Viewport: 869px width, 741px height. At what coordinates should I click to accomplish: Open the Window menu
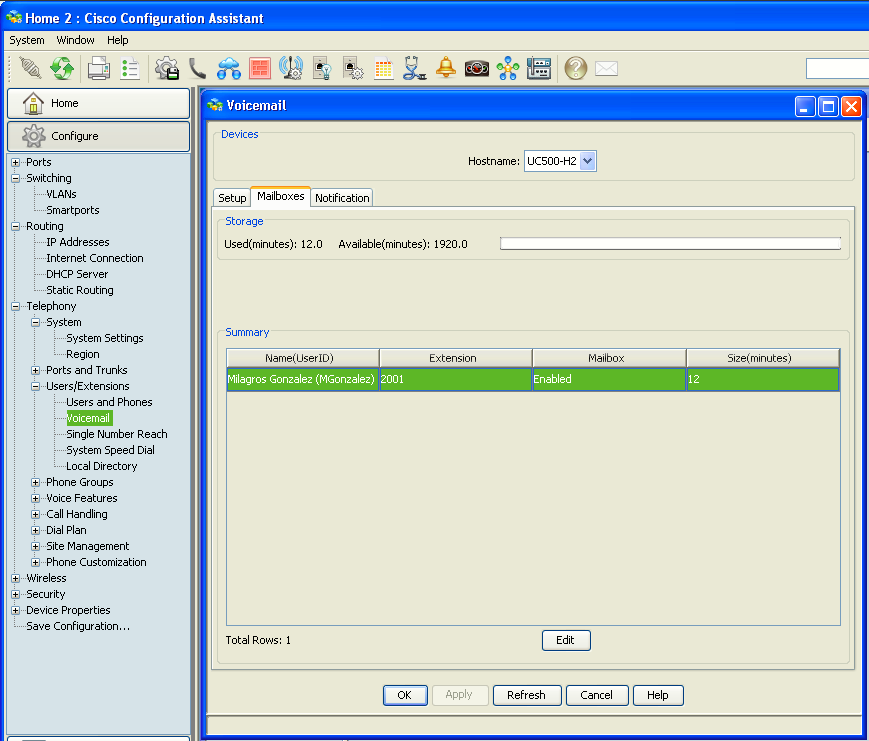(x=75, y=40)
